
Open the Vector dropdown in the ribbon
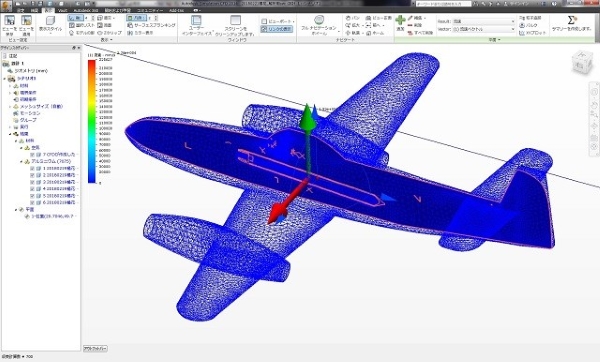click(484, 29)
